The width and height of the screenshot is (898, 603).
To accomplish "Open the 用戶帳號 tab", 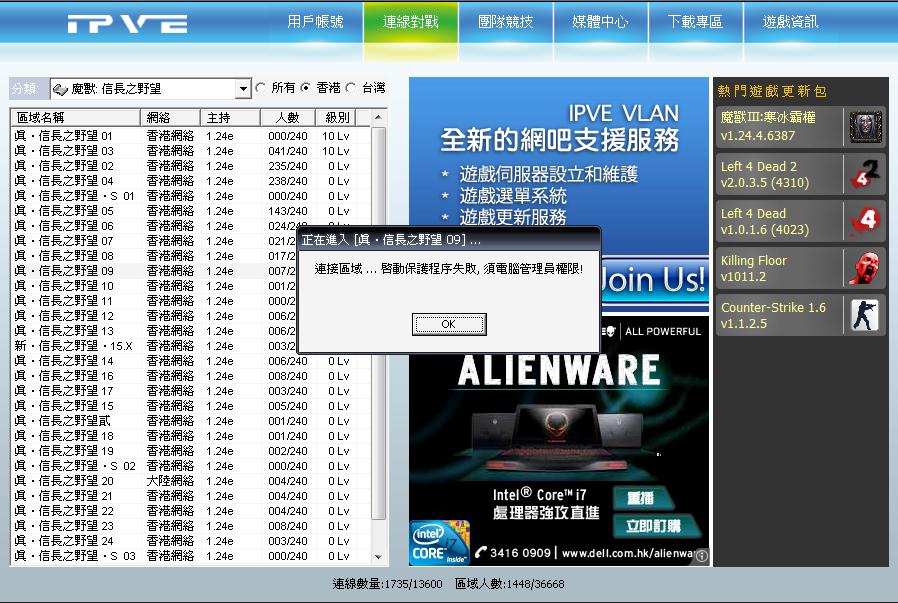I will pyautogui.click(x=316, y=22).
